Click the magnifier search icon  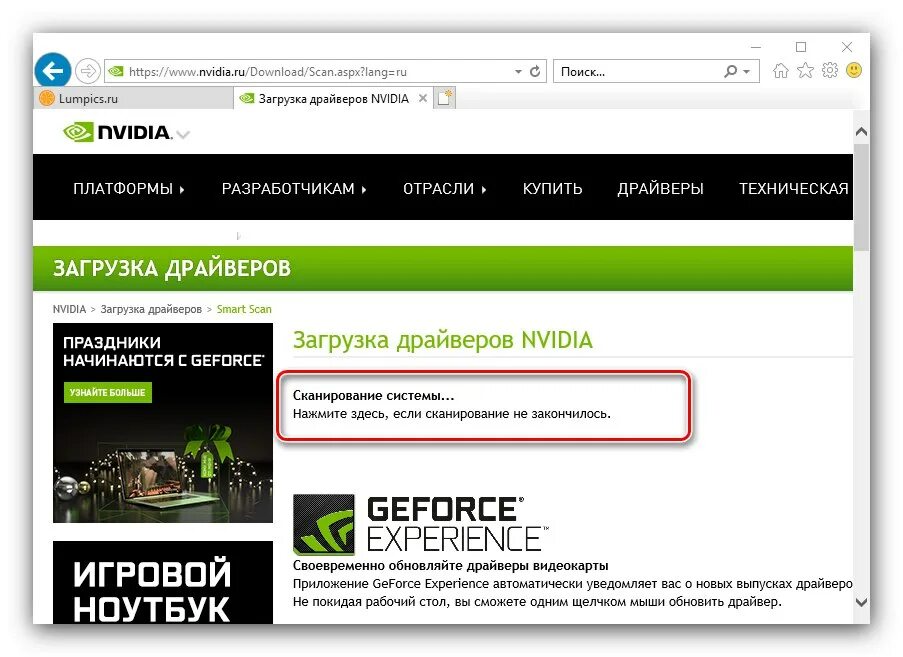point(730,71)
